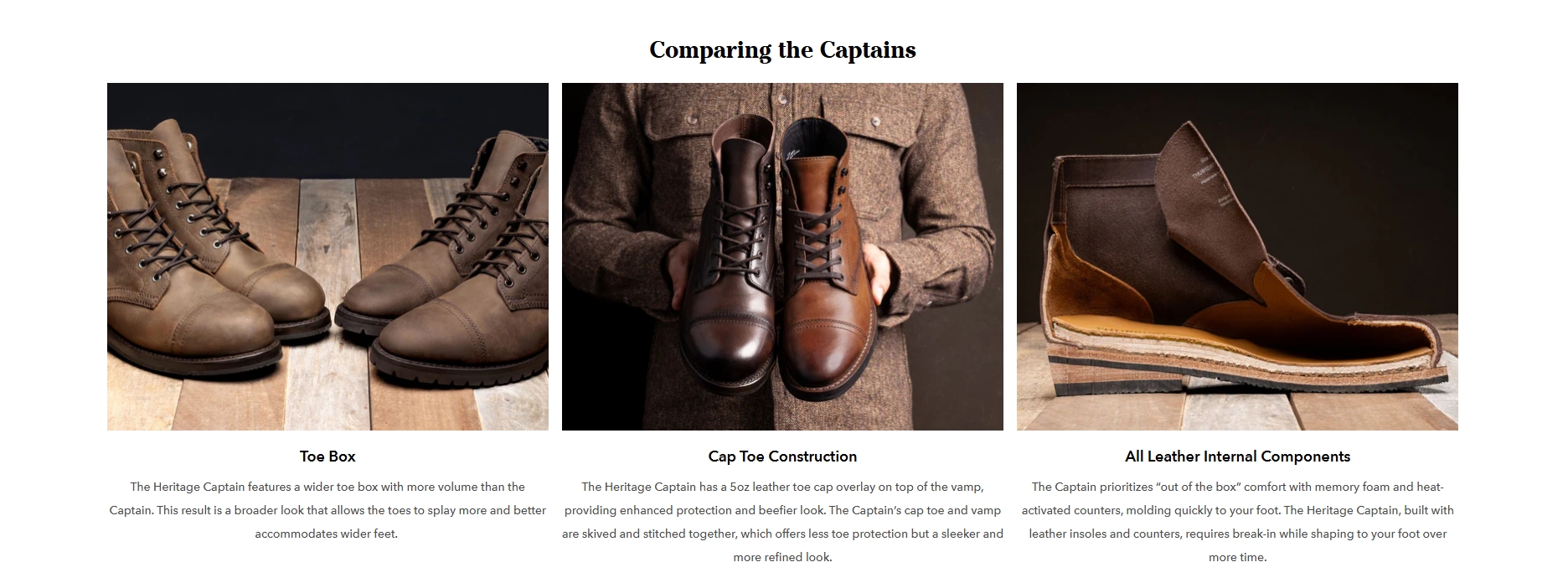Select the All Leather Internal Components heading
The image size is (1568, 588).
tap(1237, 456)
